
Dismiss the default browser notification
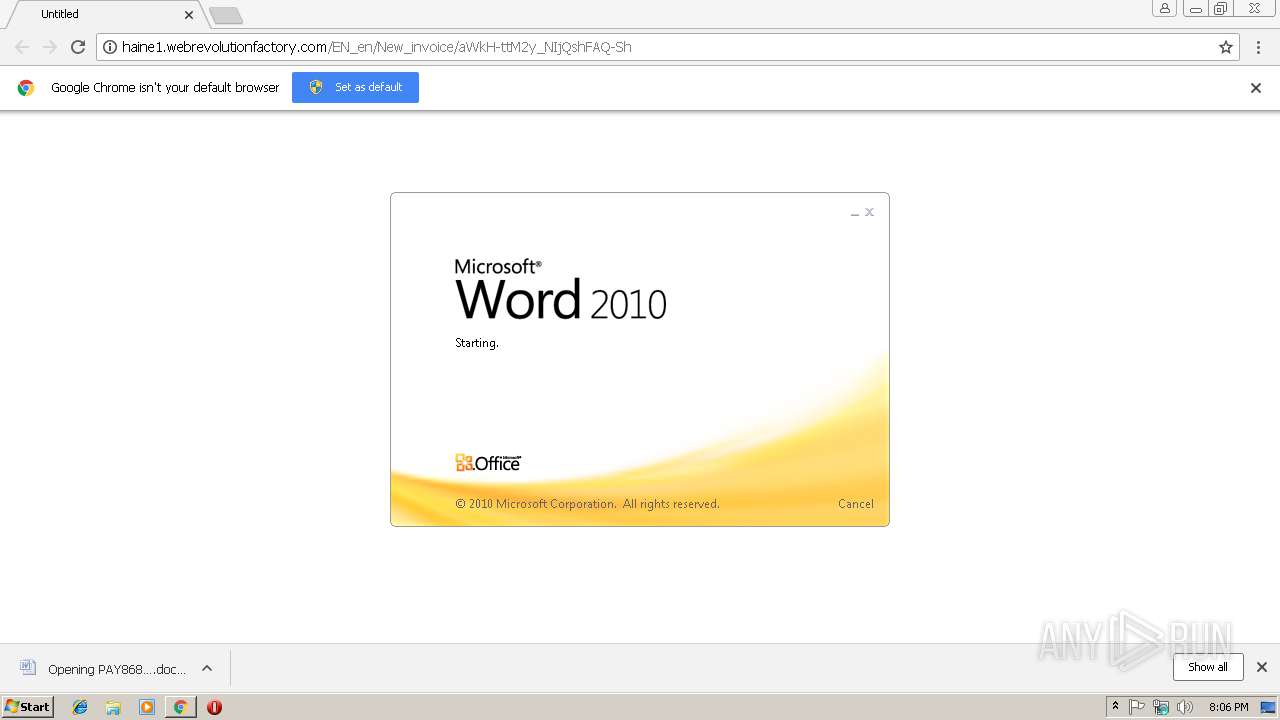pos(1256,88)
